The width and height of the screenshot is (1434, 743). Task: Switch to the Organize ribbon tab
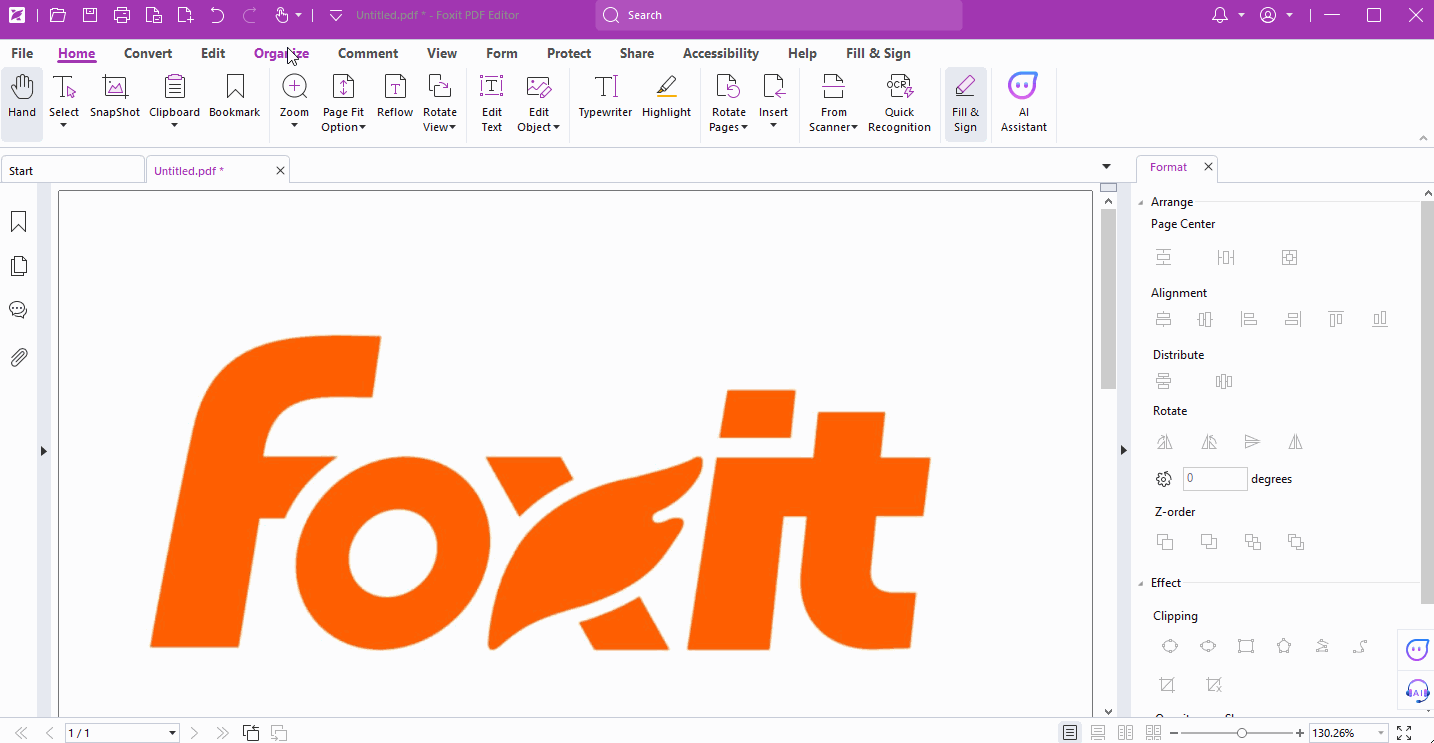pyautogui.click(x=281, y=53)
